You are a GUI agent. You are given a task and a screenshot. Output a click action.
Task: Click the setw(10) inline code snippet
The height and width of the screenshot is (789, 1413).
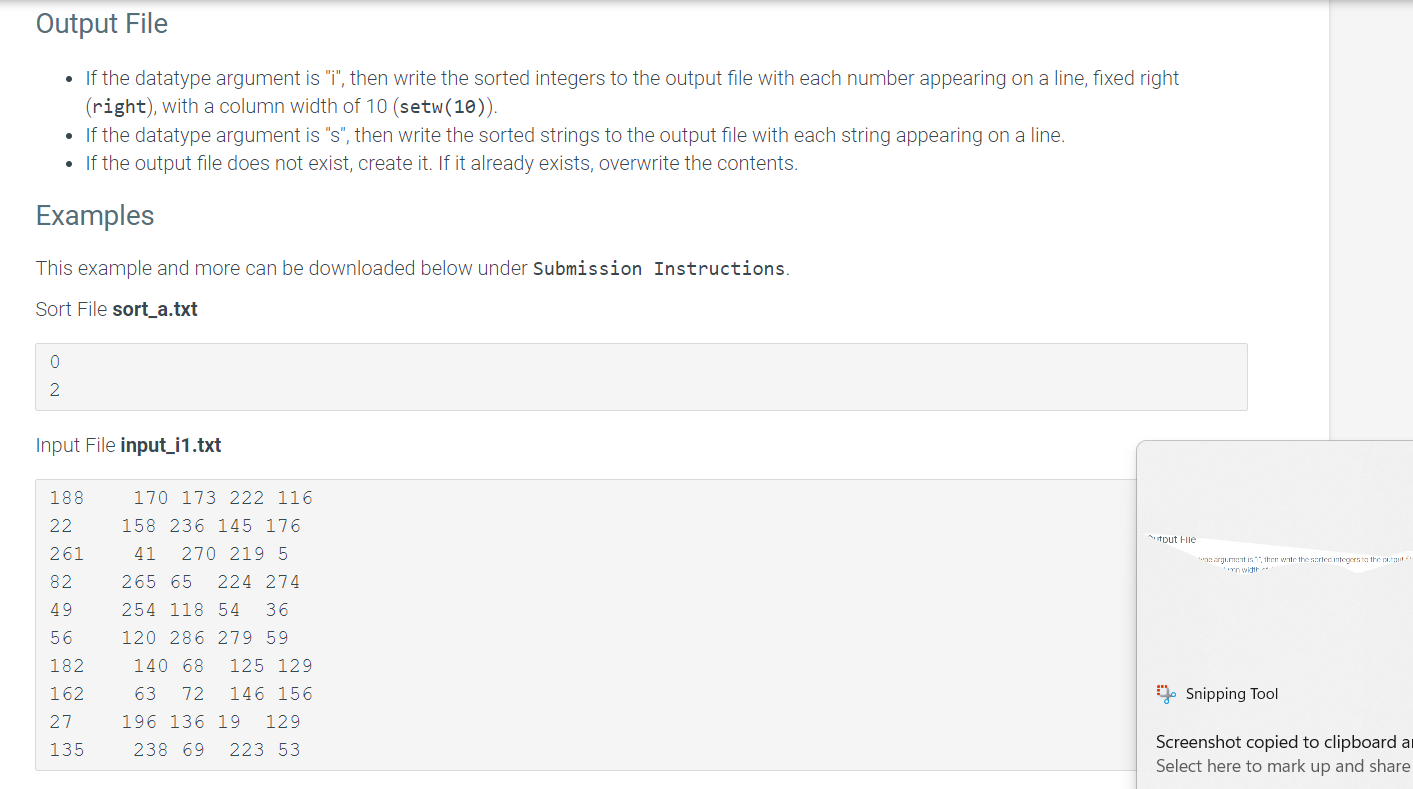441,106
